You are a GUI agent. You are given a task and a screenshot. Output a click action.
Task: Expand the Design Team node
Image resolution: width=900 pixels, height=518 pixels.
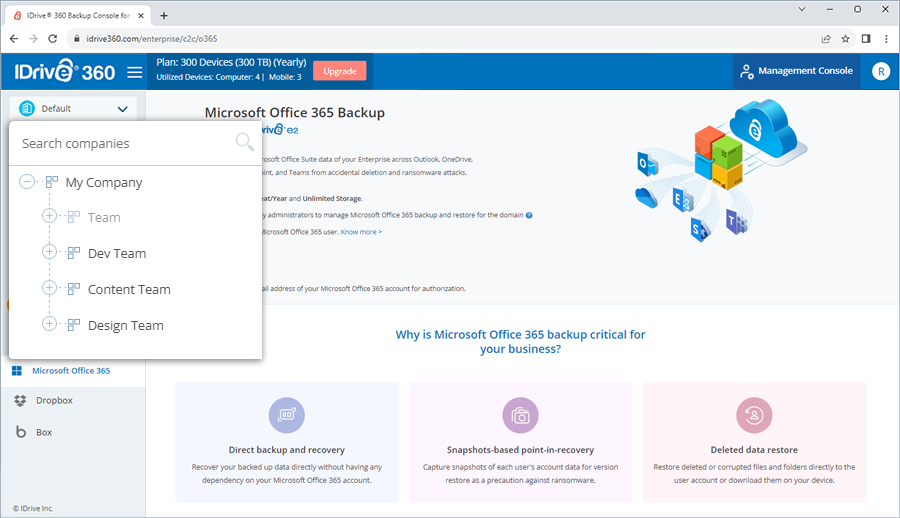point(49,325)
